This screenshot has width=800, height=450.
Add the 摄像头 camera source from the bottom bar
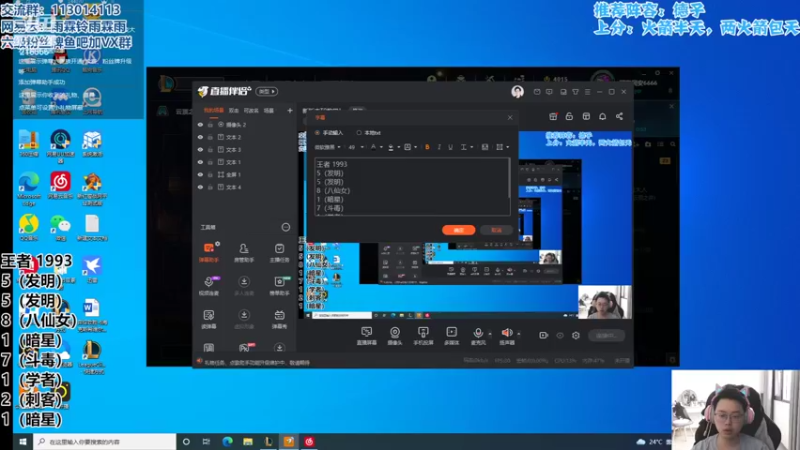[x=394, y=336]
